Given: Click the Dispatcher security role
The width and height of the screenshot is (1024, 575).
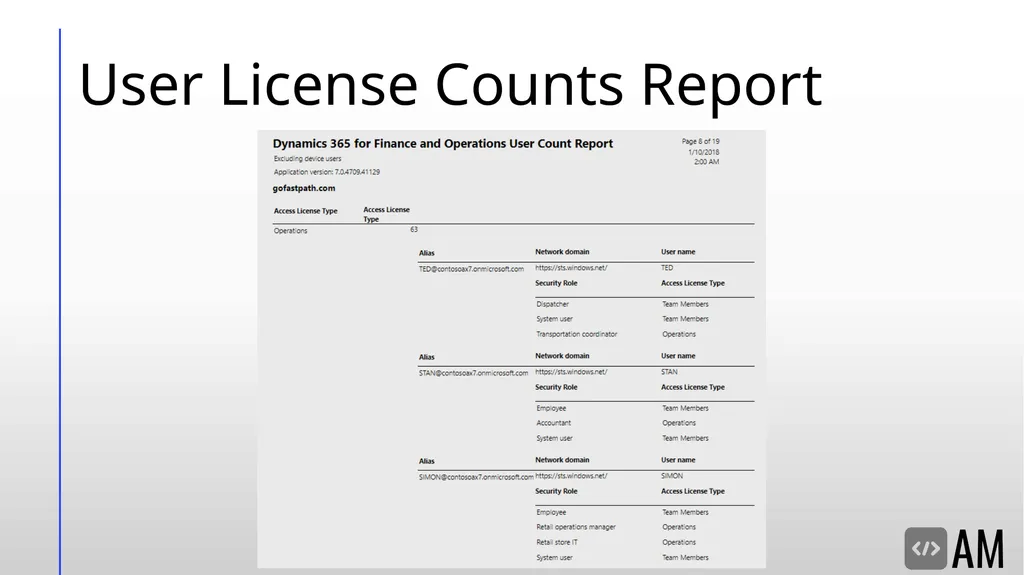Looking at the screenshot, I should coord(552,304).
